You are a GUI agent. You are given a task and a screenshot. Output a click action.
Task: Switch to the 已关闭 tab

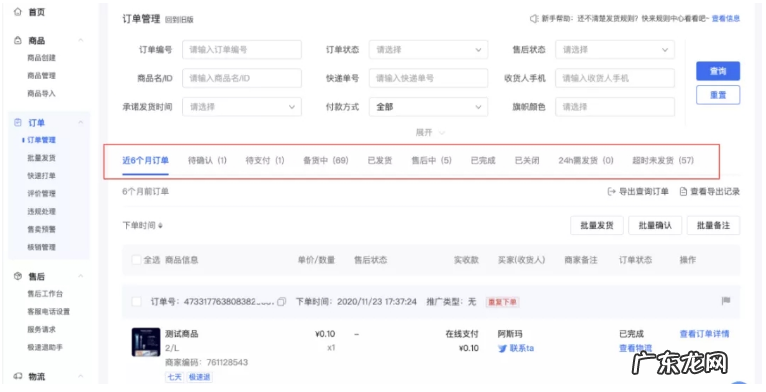[527, 160]
